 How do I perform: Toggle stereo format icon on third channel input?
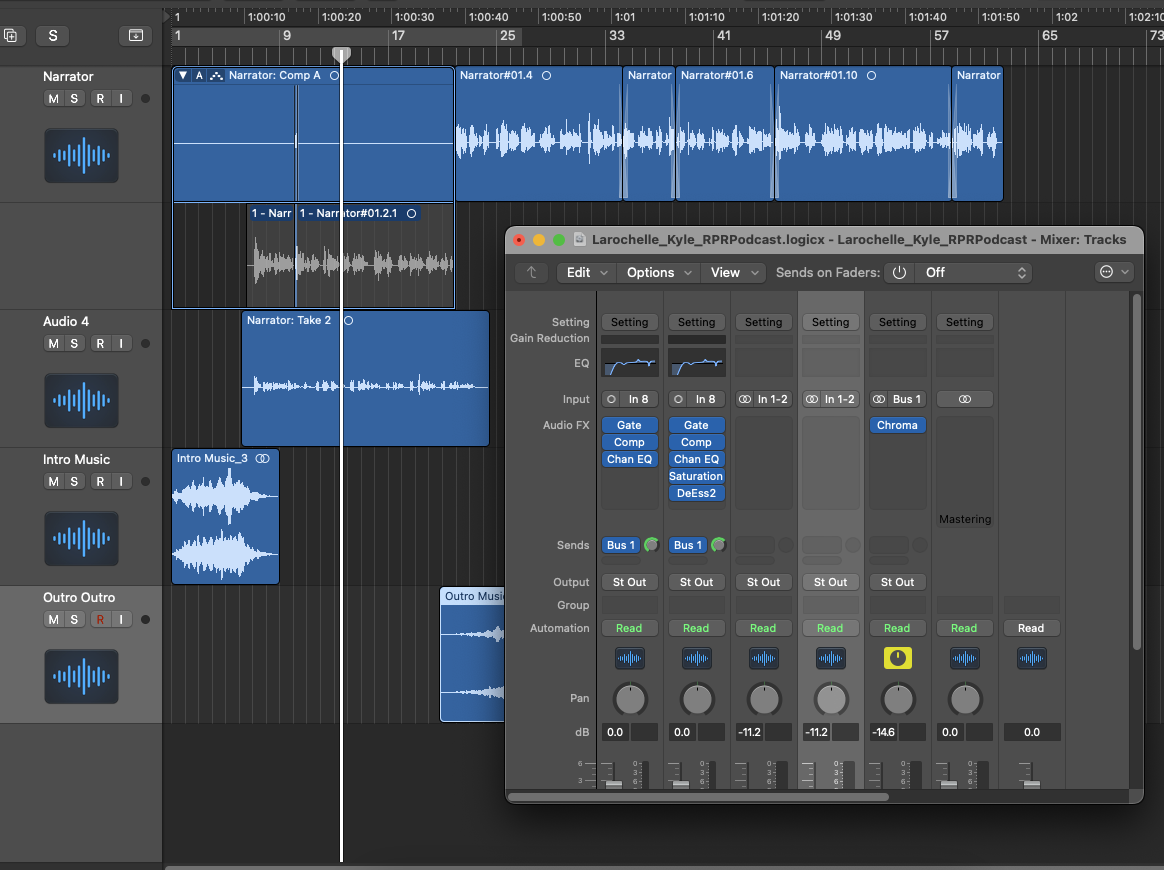tap(745, 399)
